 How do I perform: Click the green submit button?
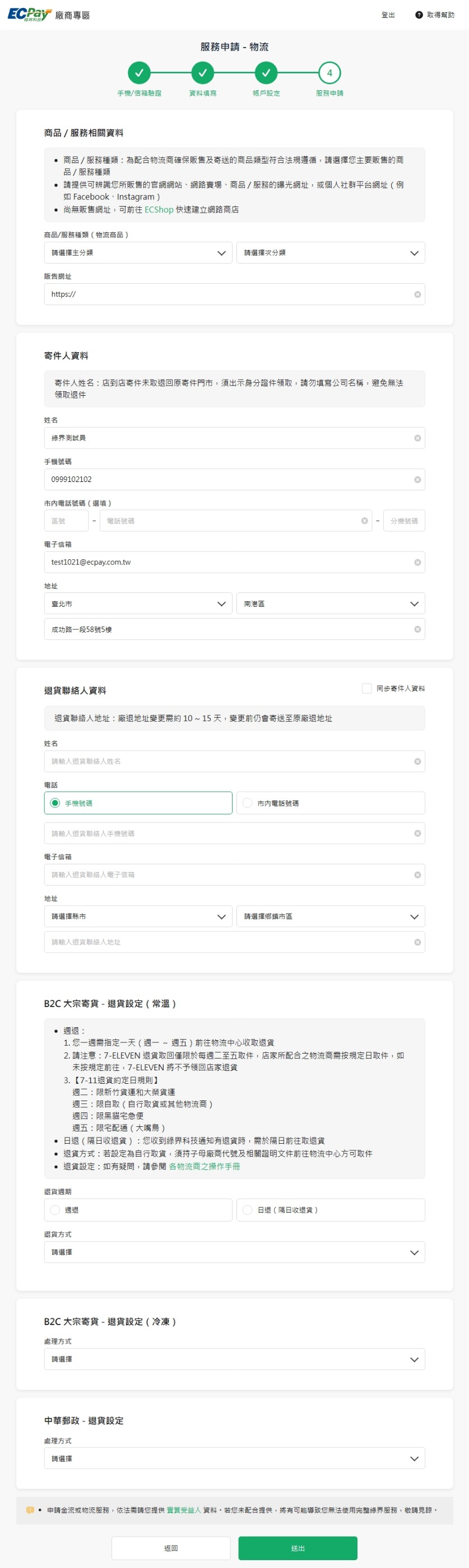pyautogui.click(x=297, y=1548)
